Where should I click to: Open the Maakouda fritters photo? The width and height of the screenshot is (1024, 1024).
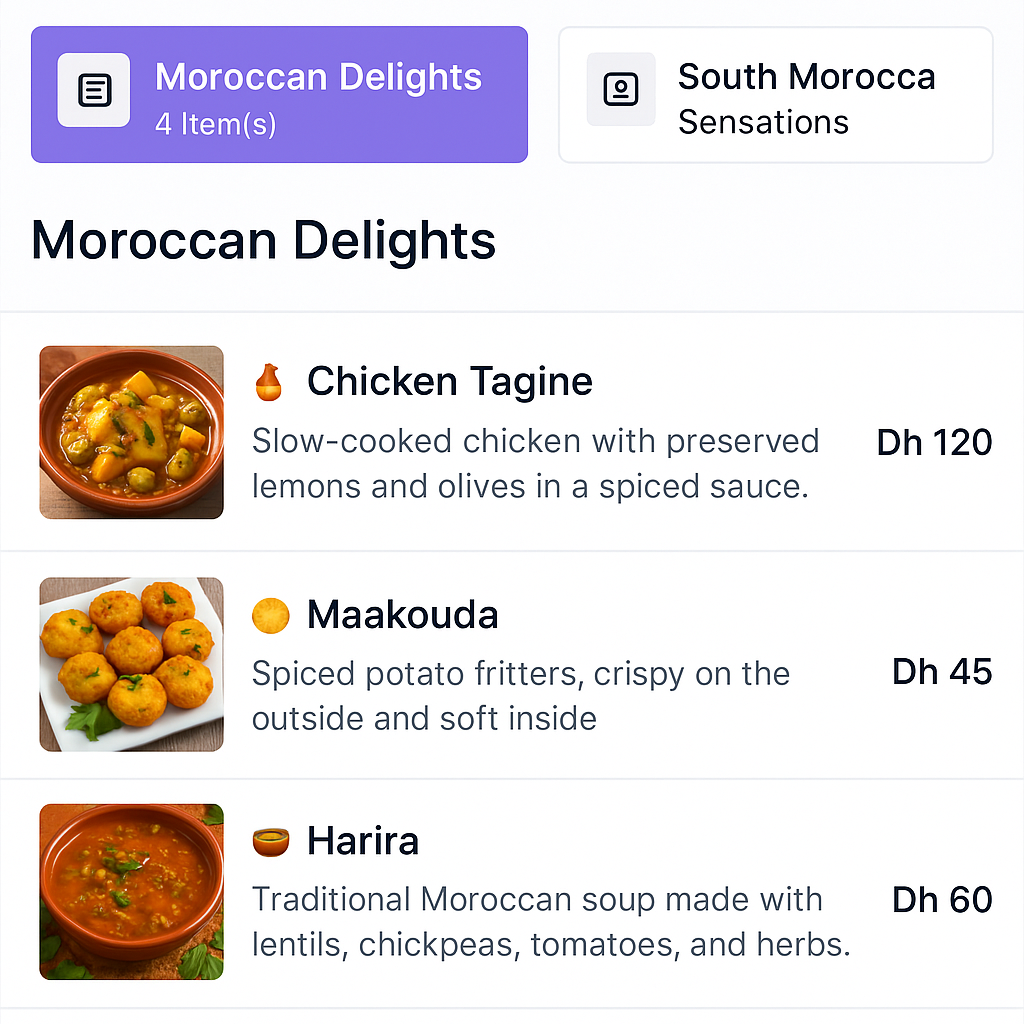[132, 664]
